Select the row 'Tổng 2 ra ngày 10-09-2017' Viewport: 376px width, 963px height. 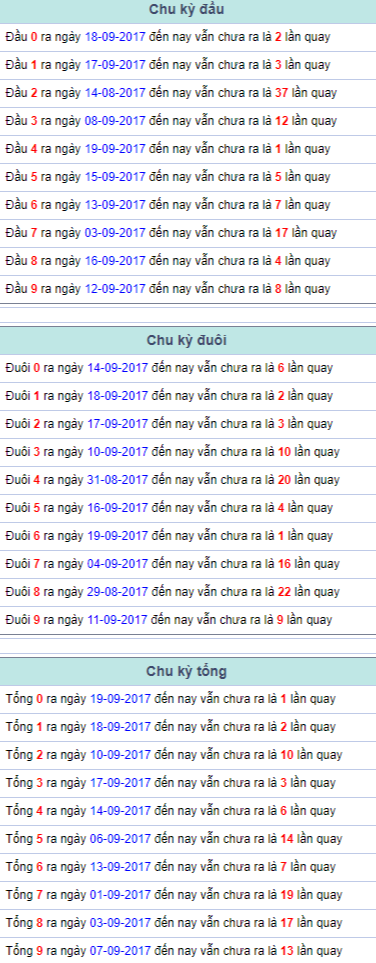188,755
